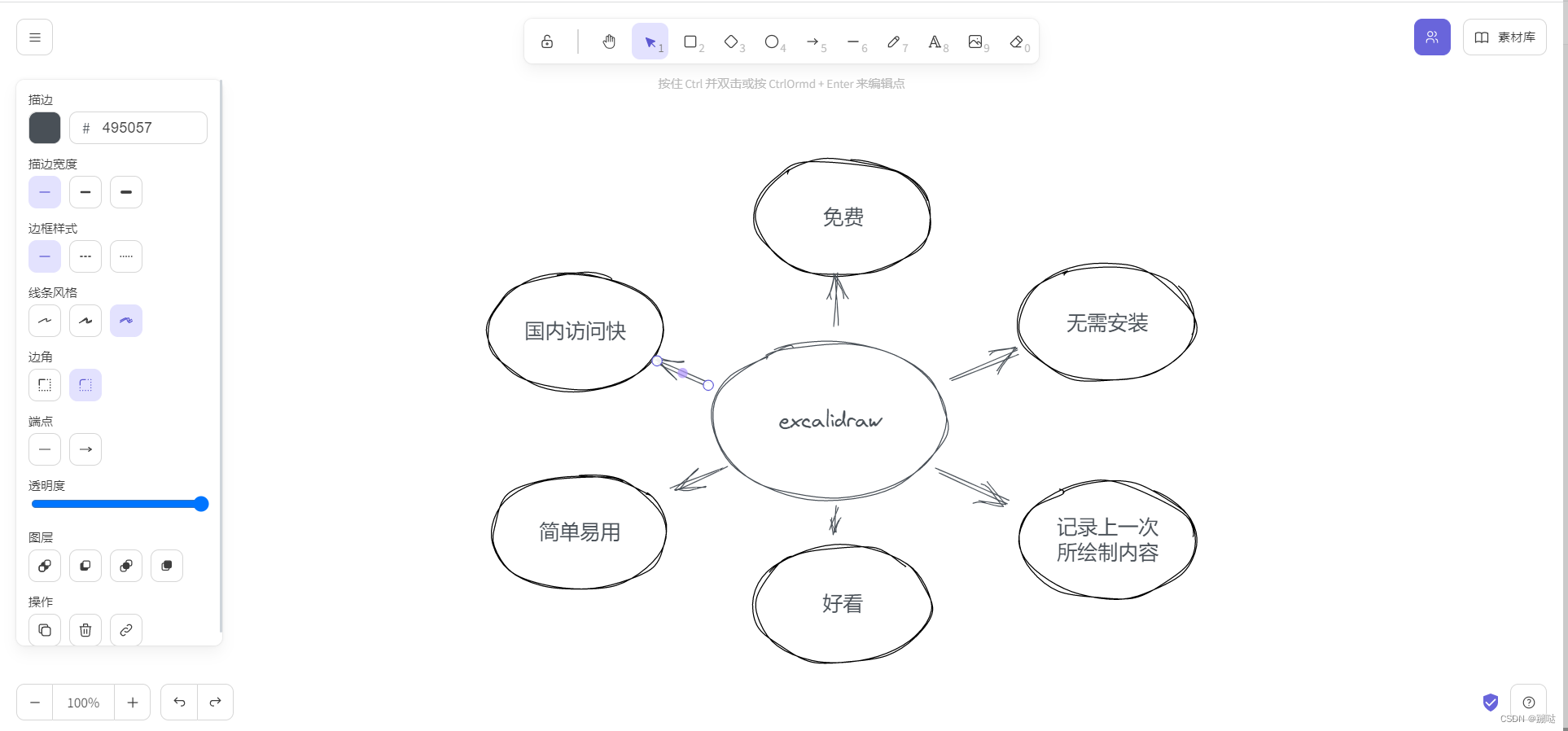
Task: Select the Hand pan tool
Action: tap(609, 42)
